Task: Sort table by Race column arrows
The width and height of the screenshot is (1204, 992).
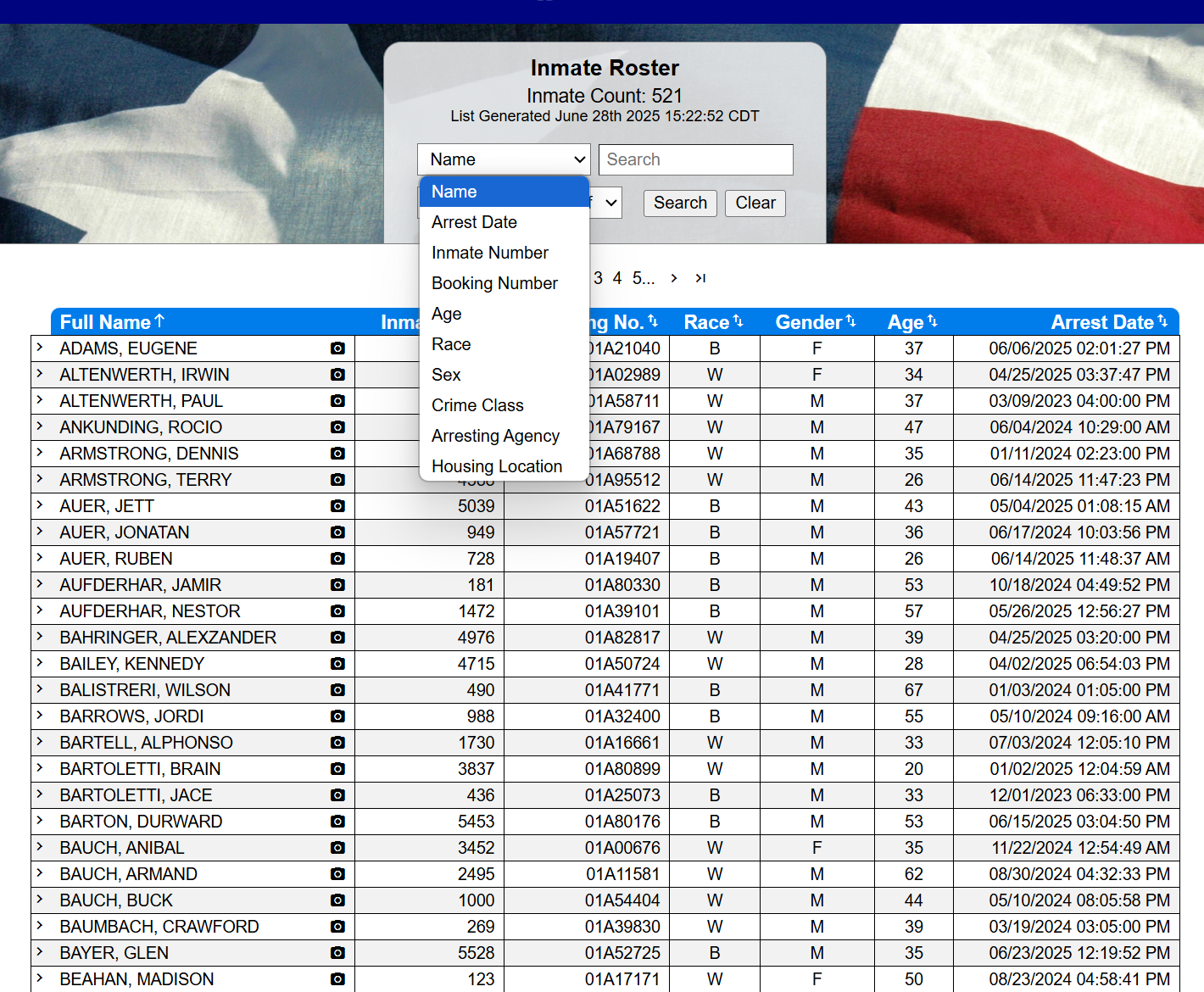Action: pos(738,321)
